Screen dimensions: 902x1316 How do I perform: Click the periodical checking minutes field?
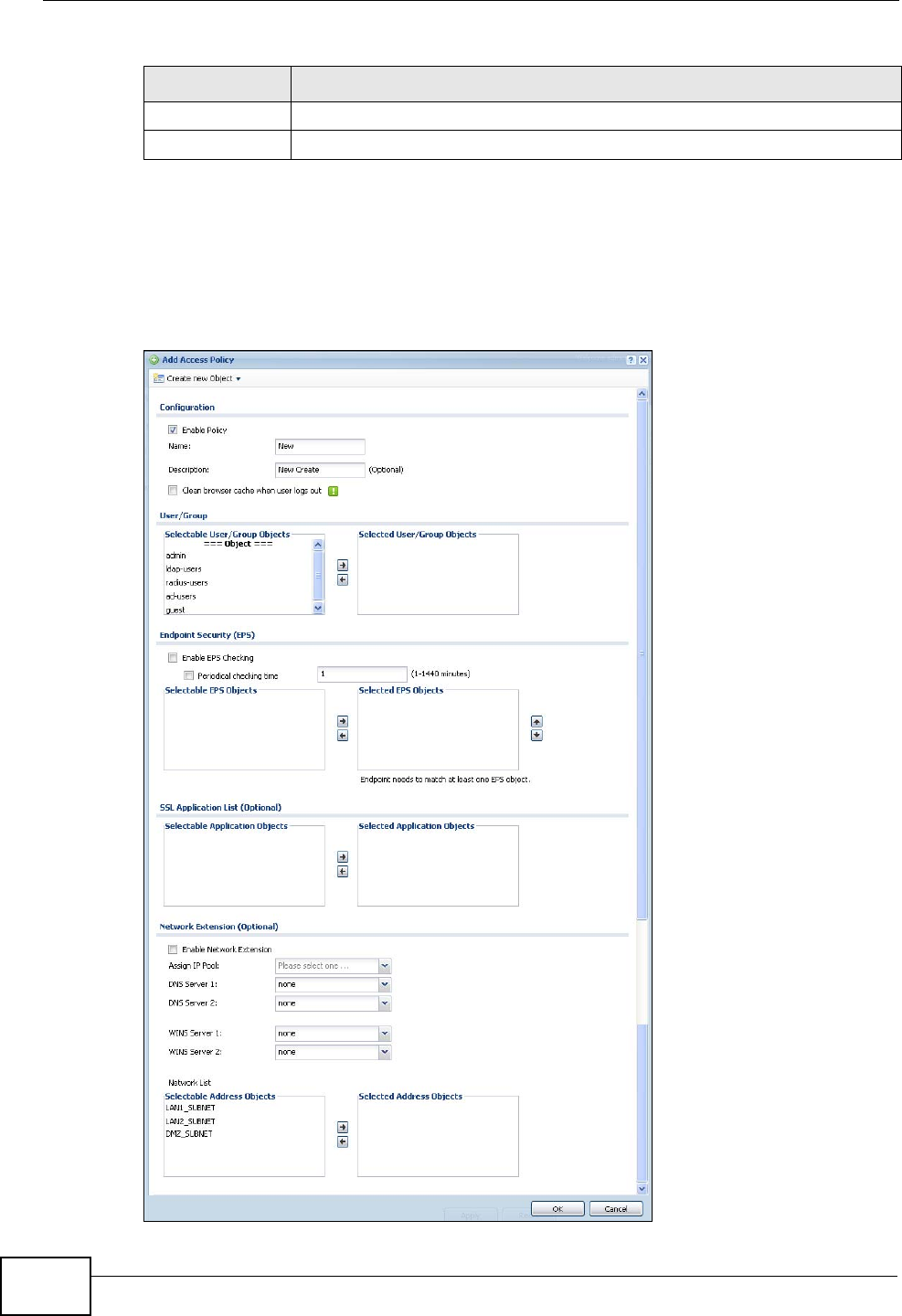tap(362, 674)
